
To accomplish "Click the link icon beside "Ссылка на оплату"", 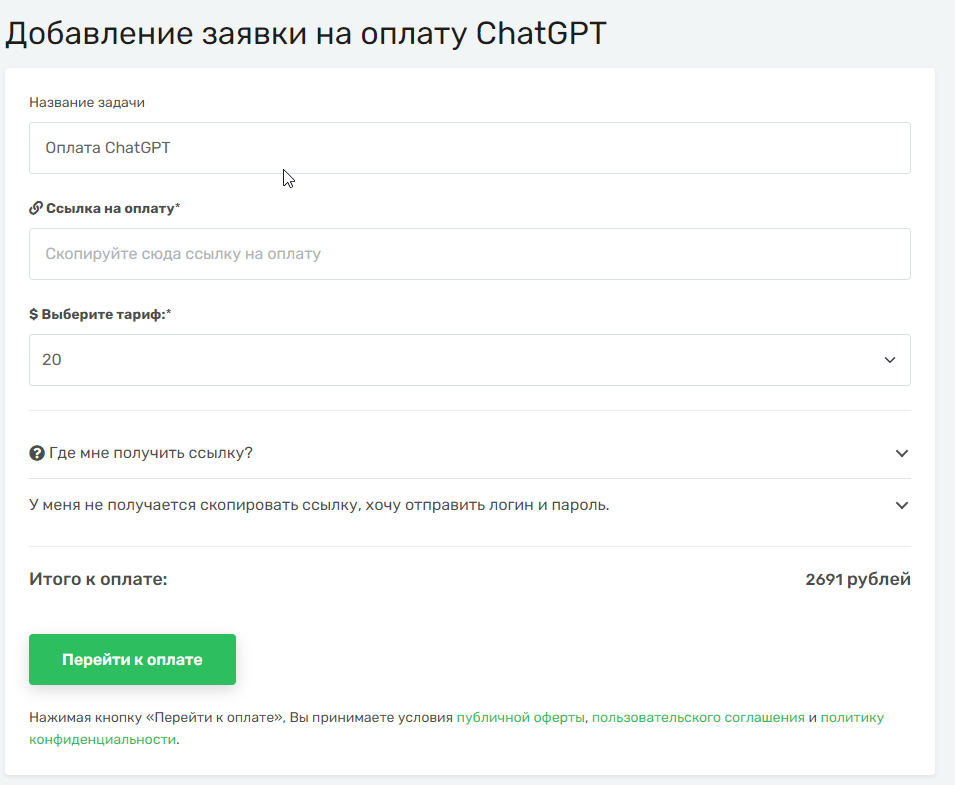I will 36,208.
